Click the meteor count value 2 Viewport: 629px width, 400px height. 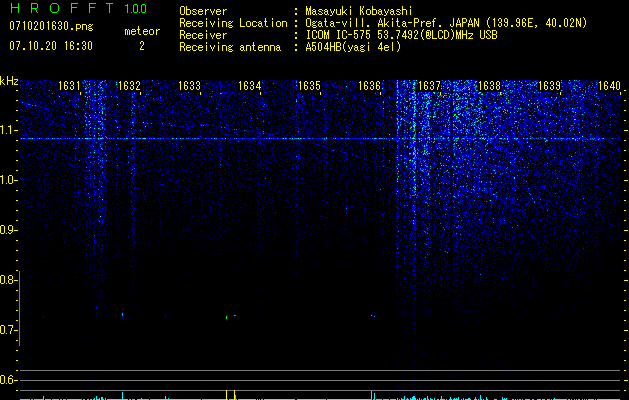[142, 46]
